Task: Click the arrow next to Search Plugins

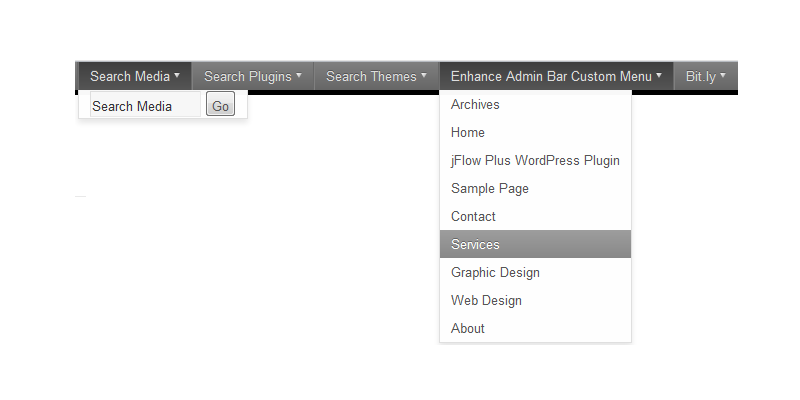Action: (299, 75)
